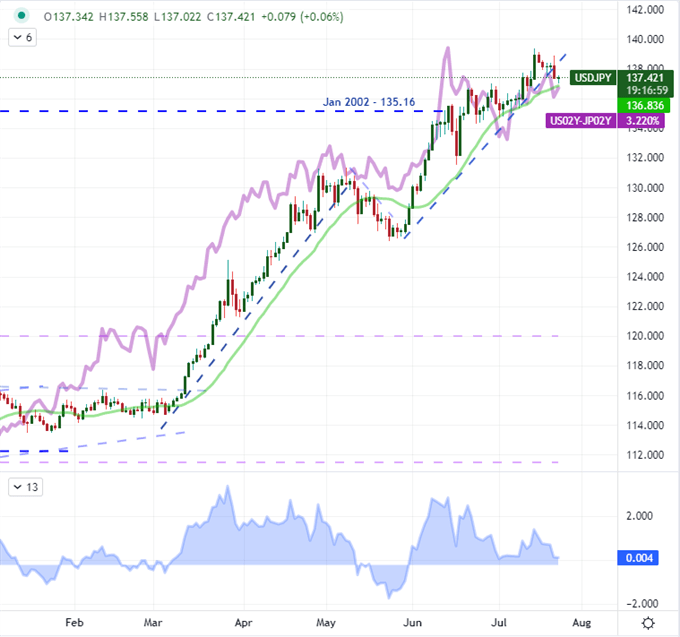
Task: Click the 126.000 price scale label
Action: [645, 247]
